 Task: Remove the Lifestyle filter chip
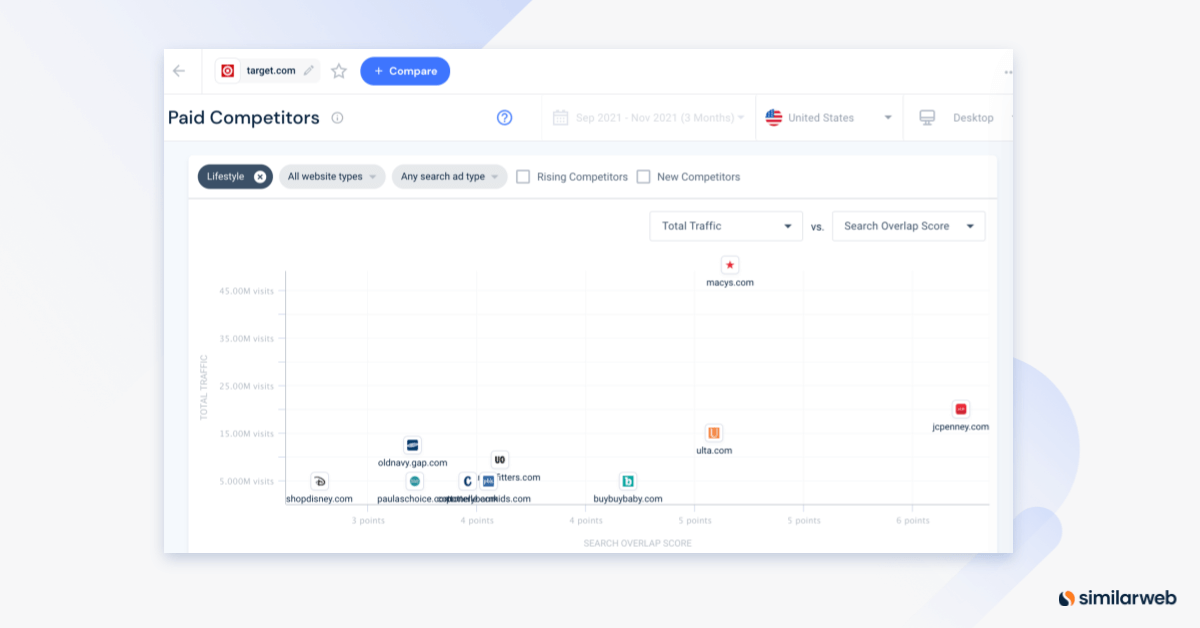coord(258,176)
